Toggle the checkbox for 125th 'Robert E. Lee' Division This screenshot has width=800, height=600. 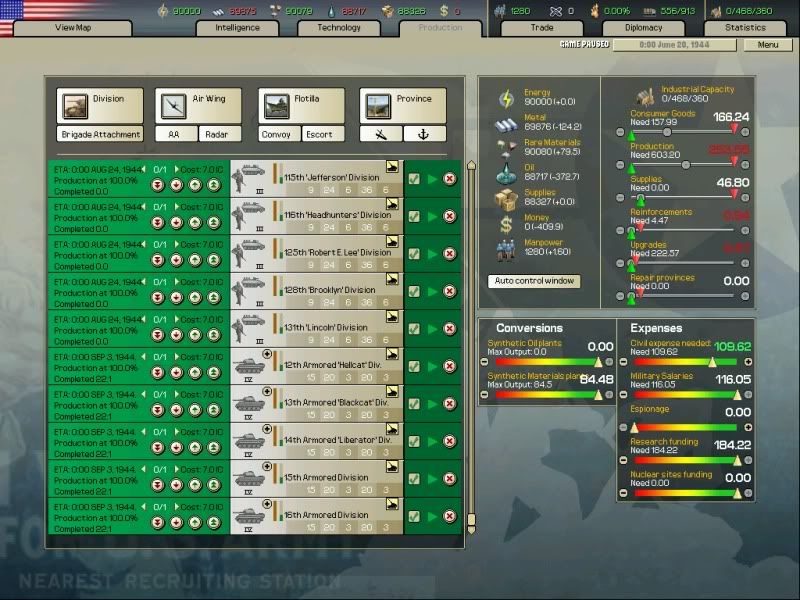414,254
